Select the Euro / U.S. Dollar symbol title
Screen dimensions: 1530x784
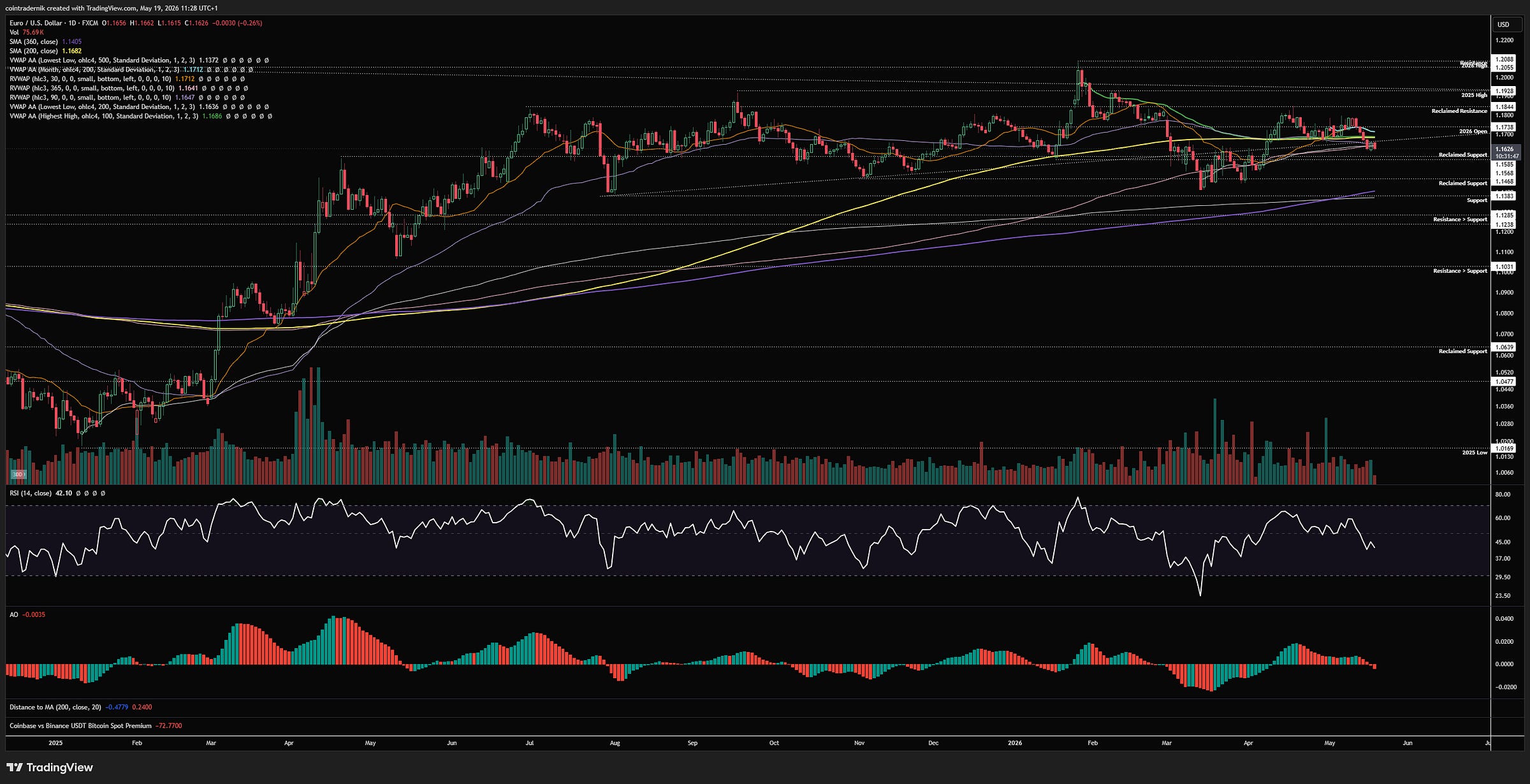(x=36, y=23)
